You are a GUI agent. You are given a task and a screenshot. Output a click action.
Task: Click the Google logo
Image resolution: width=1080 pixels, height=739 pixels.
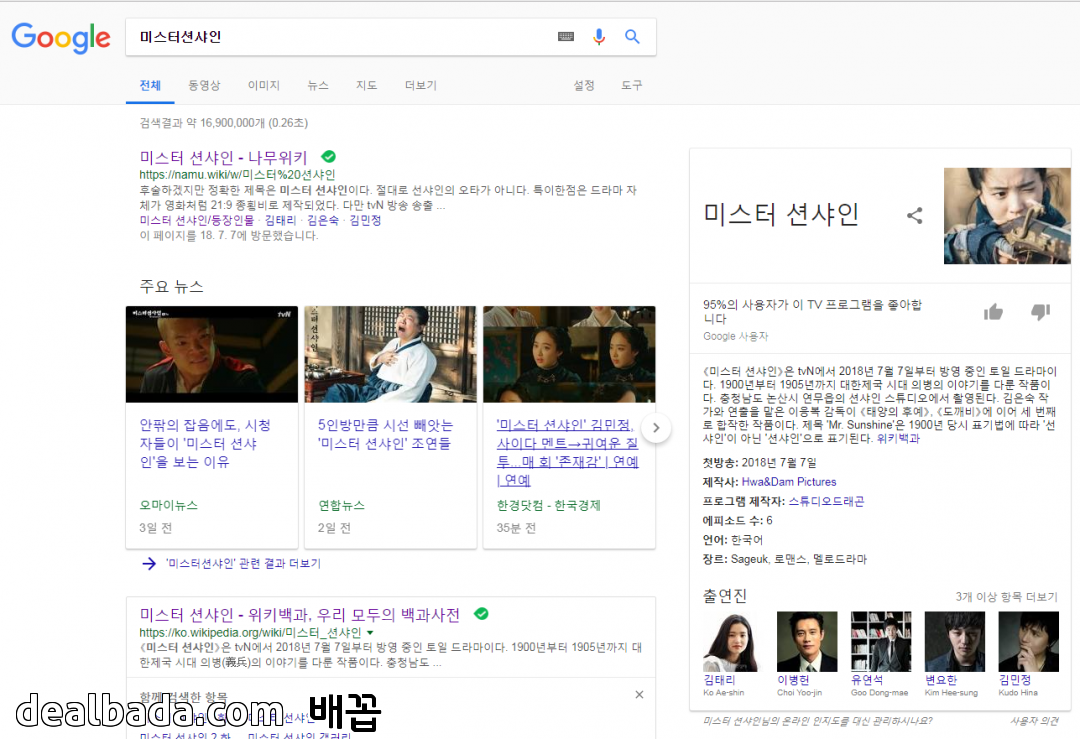61,38
